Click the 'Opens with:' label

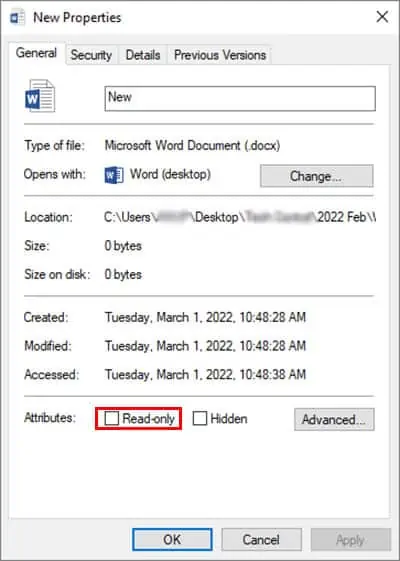pyautogui.click(x=55, y=174)
